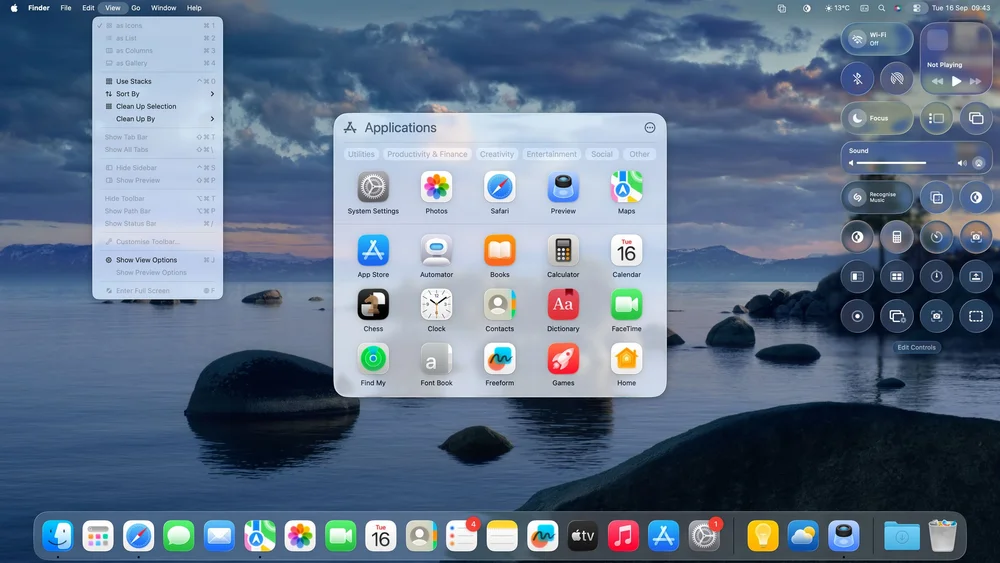
Task: Launch Preview from the Applications window
Action: pyautogui.click(x=563, y=187)
